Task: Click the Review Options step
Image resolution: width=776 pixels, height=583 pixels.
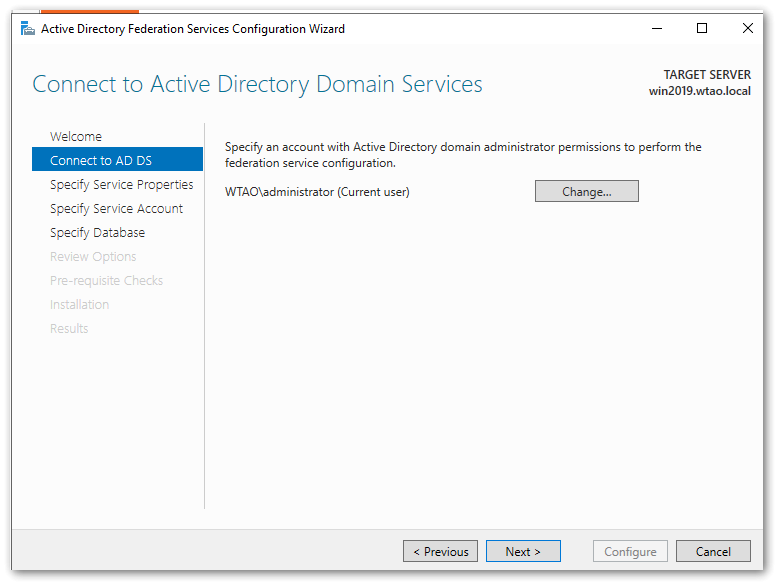Action: tap(93, 257)
